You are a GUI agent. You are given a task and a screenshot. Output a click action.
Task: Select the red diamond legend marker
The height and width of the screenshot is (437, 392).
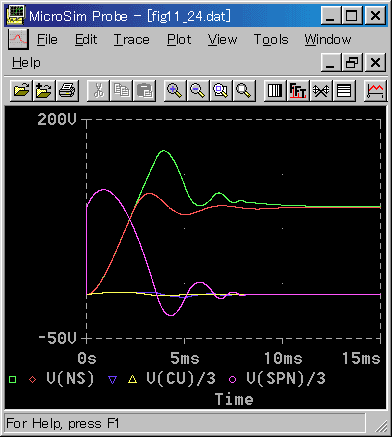click(x=32, y=379)
